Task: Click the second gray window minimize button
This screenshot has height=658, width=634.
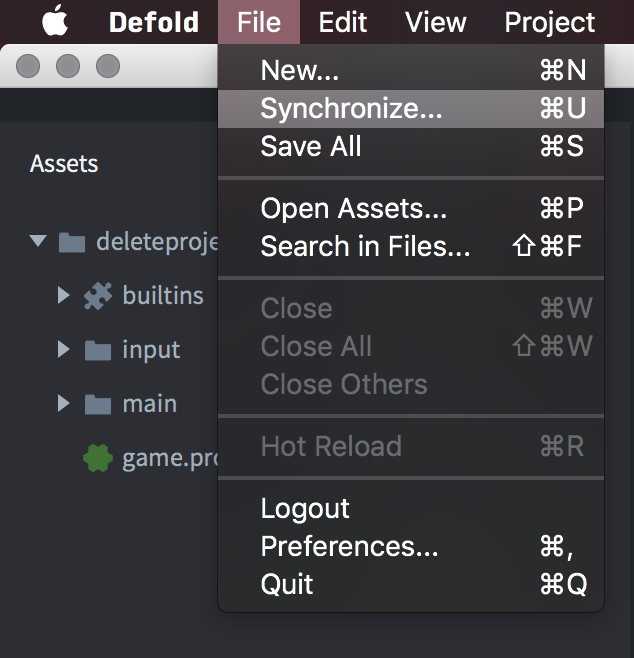Action: [68, 66]
